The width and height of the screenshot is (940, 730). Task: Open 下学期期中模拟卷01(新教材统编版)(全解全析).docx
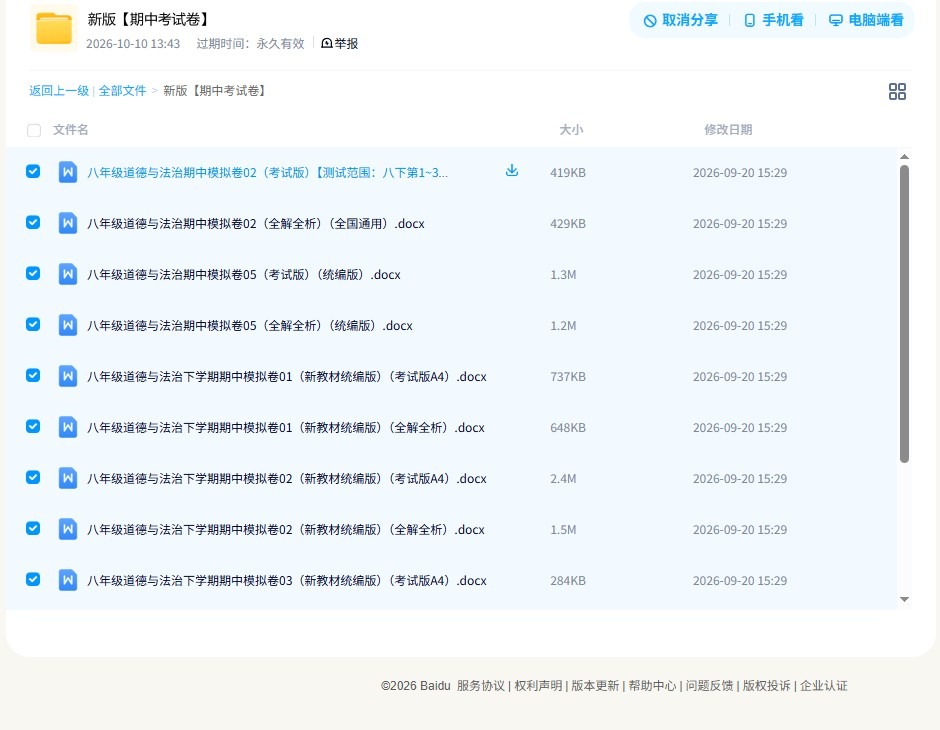pyautogui.click(x=285, y=427)
